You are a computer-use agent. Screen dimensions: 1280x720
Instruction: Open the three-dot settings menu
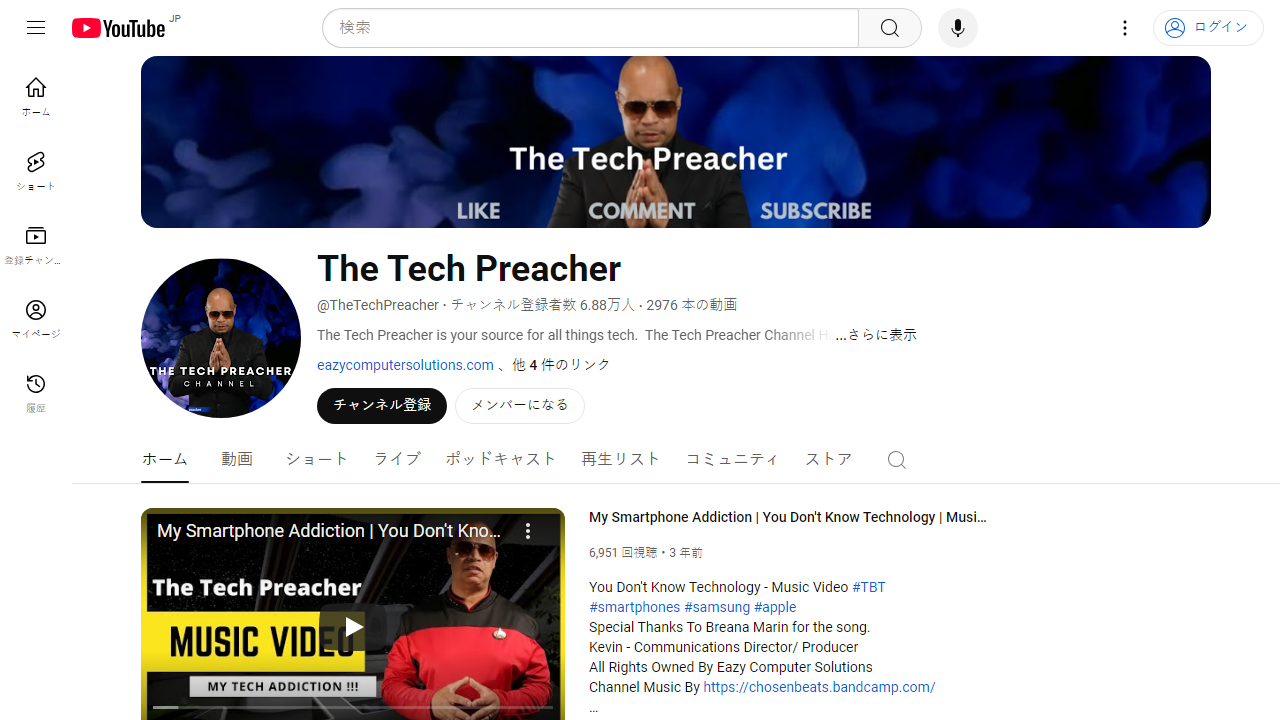coord(1125,28)
